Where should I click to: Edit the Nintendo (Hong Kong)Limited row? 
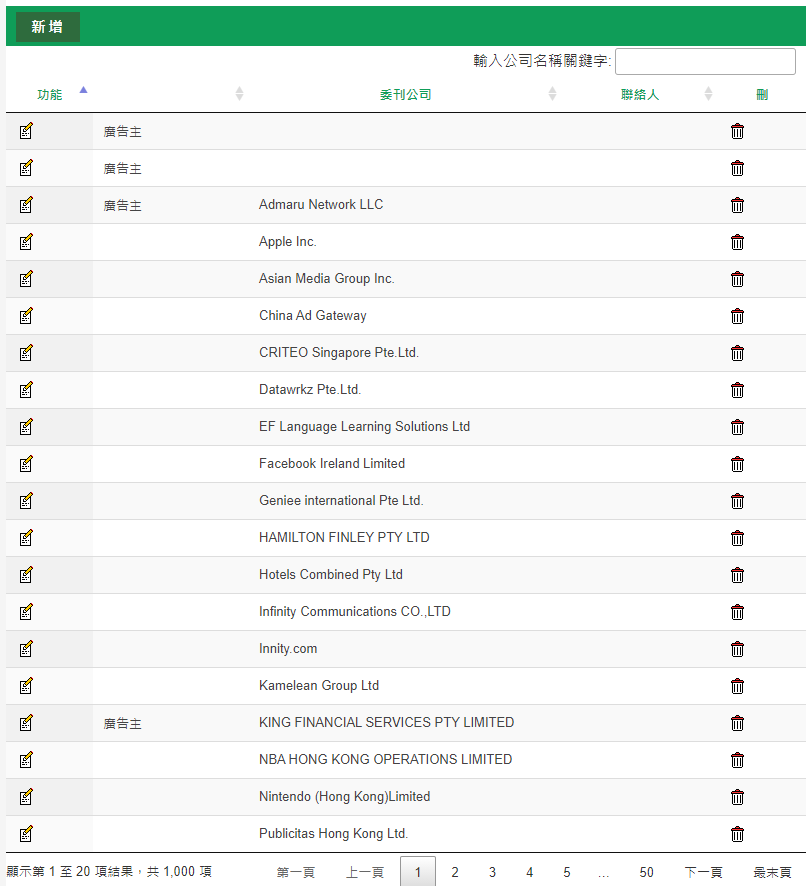point(26,797)
